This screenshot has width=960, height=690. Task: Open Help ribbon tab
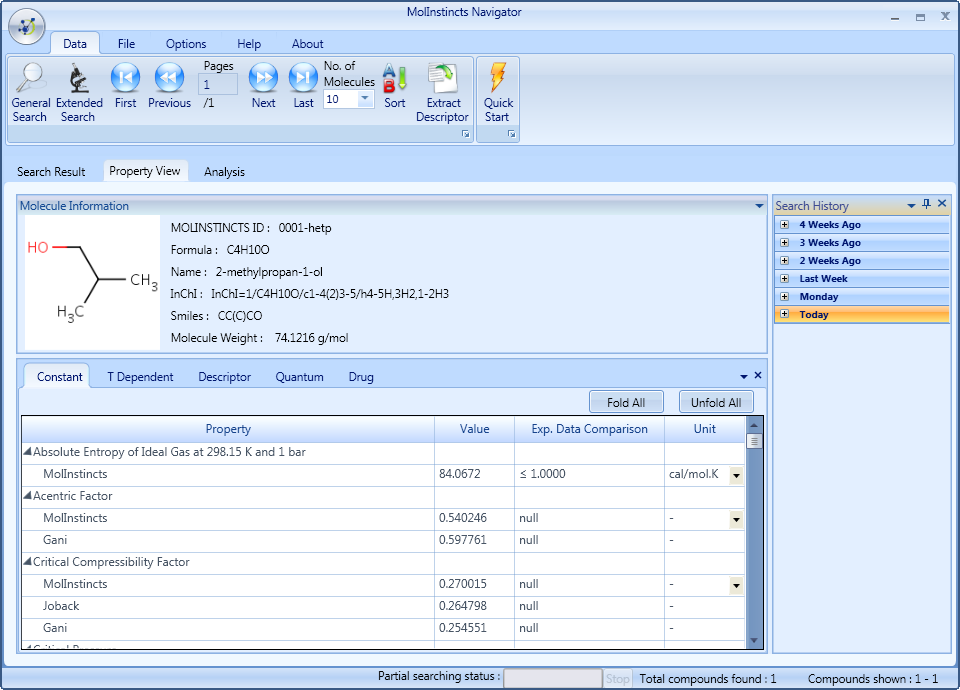[x=249, y=43]
